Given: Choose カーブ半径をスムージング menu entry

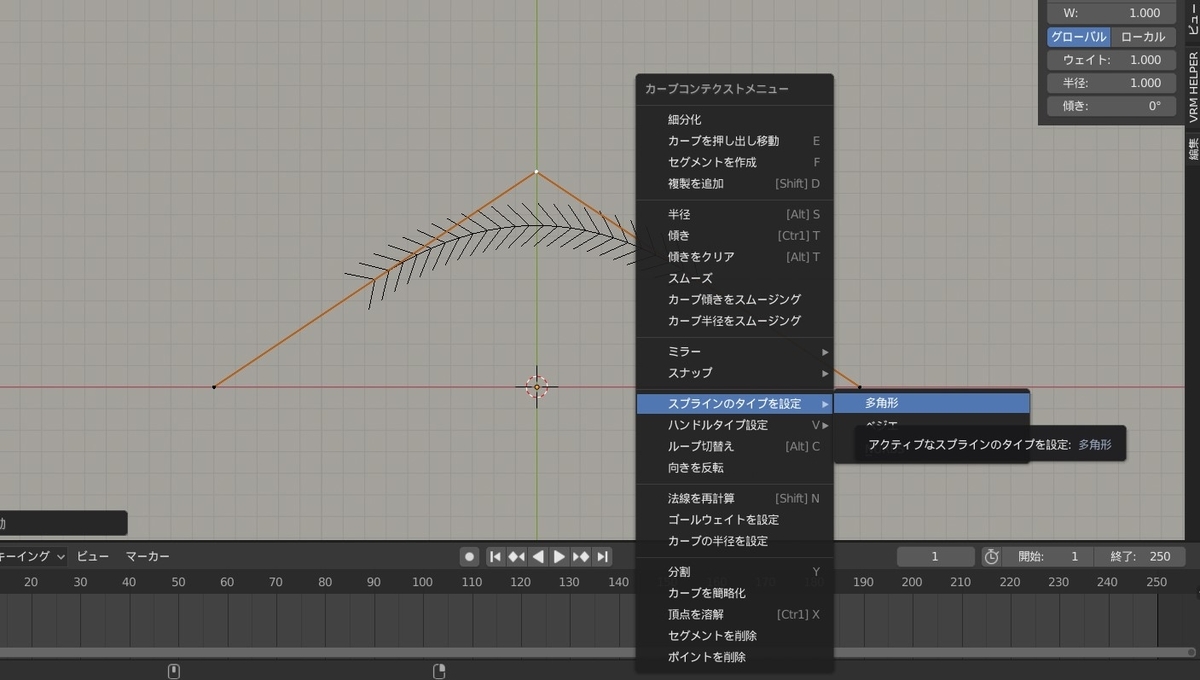Looking at the screenshot, I should 735,321.
